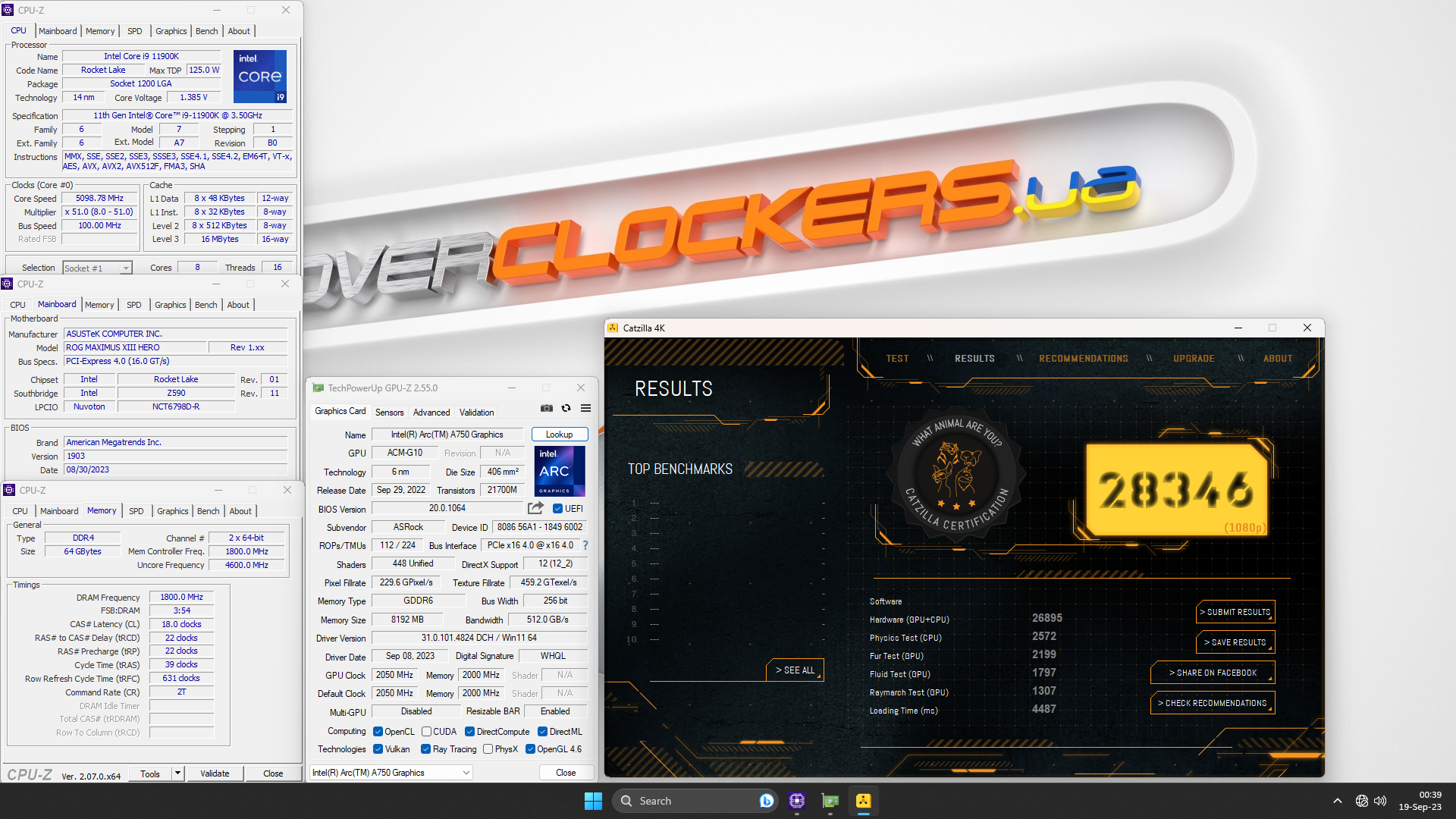Click the GPU-Z taskbar icon

click(x=830, y=801)
